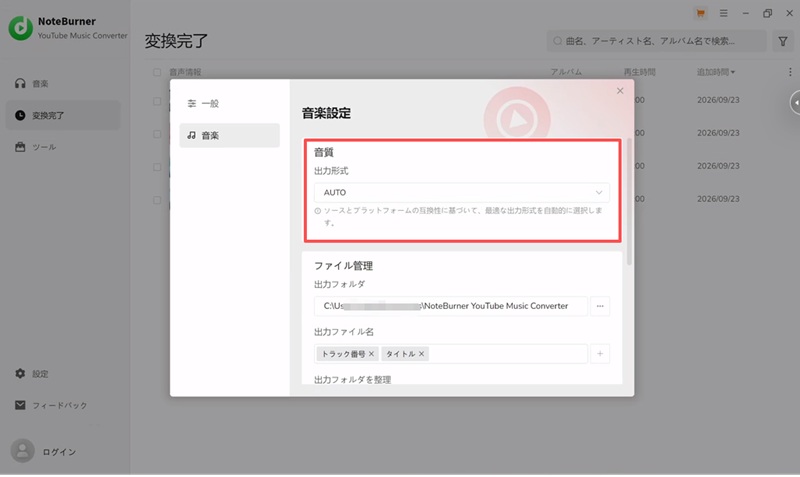Add a filename tag with plus button
The height and width of the screenshot is (477, 800).
pos(600,354)
